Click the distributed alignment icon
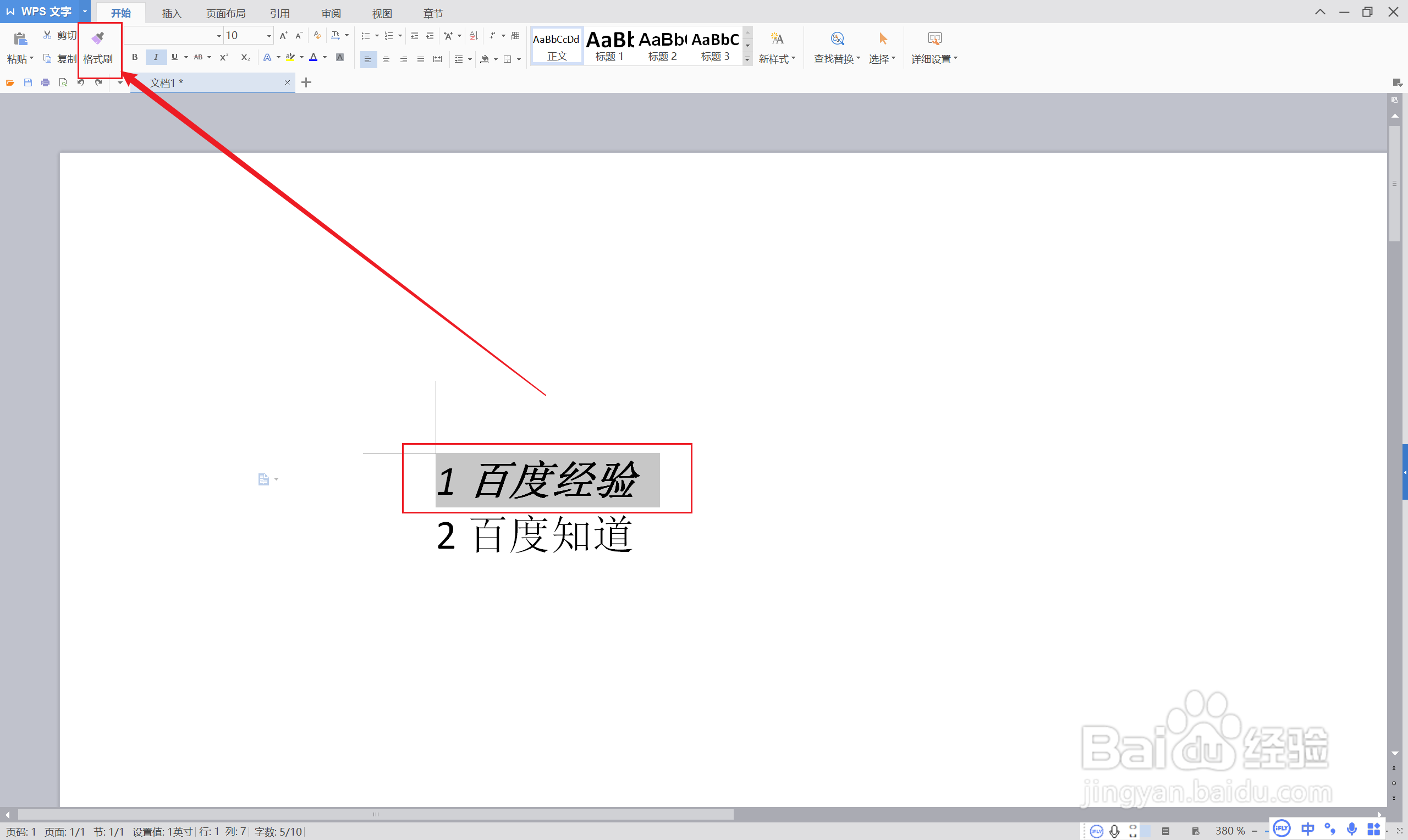Screen dimensions: 1408x840 [438, 59]
